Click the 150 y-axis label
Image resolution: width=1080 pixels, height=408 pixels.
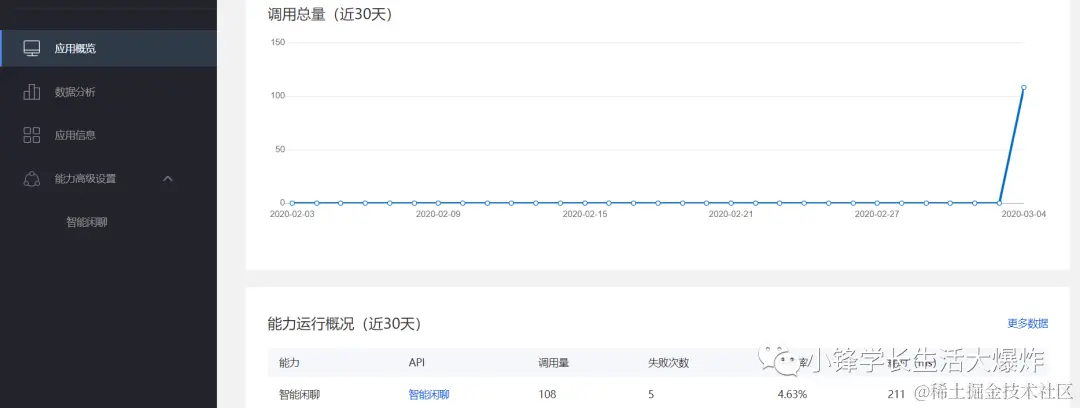coord(278,42)
